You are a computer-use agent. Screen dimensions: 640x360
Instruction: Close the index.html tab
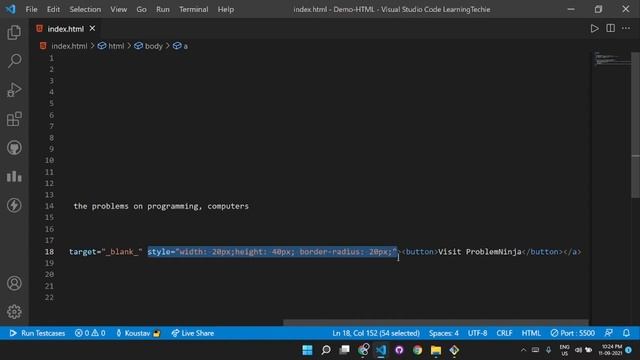(93, 29)
